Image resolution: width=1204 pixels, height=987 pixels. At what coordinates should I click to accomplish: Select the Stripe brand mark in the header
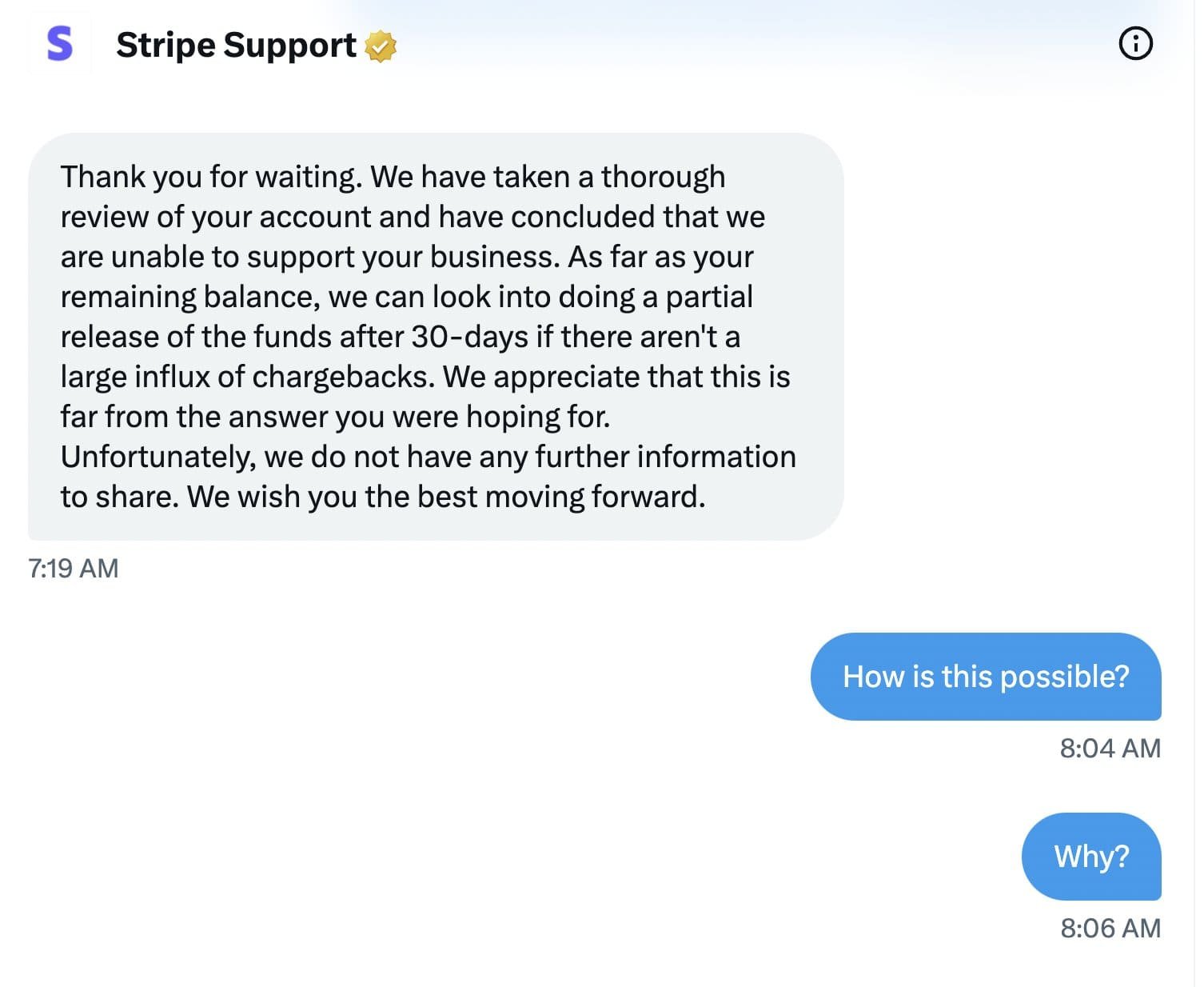(60, 46)
